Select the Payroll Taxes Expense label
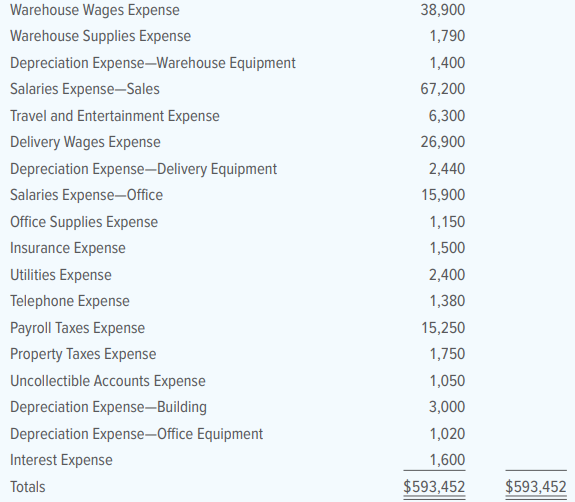 pyautogui.click(x=77, y=328)
